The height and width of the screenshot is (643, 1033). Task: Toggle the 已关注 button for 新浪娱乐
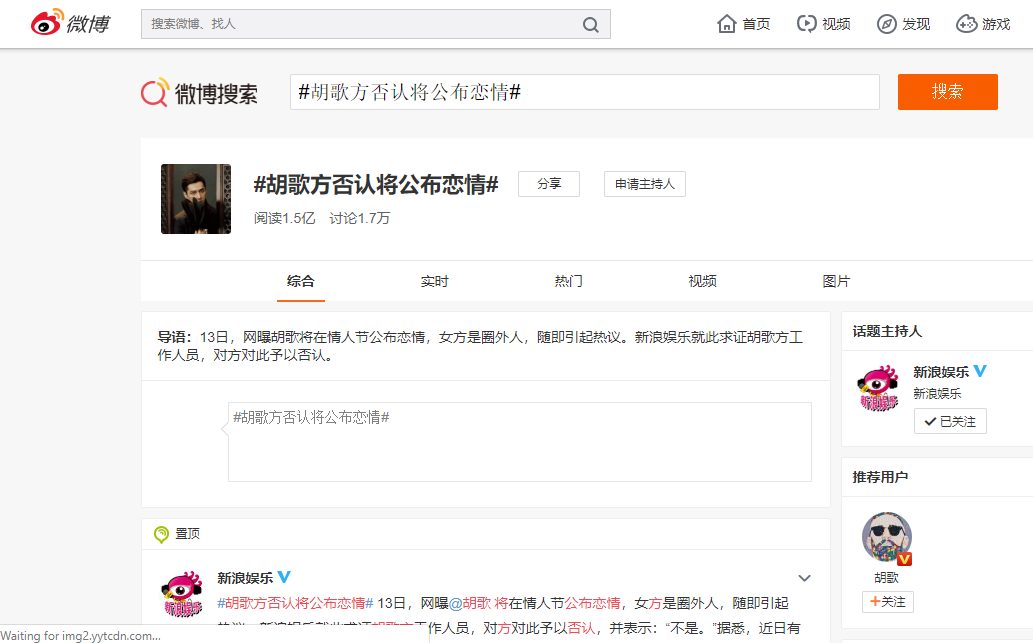coord(950,422)
